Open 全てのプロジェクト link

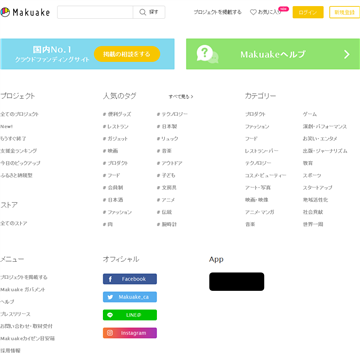tap(20, 114)
